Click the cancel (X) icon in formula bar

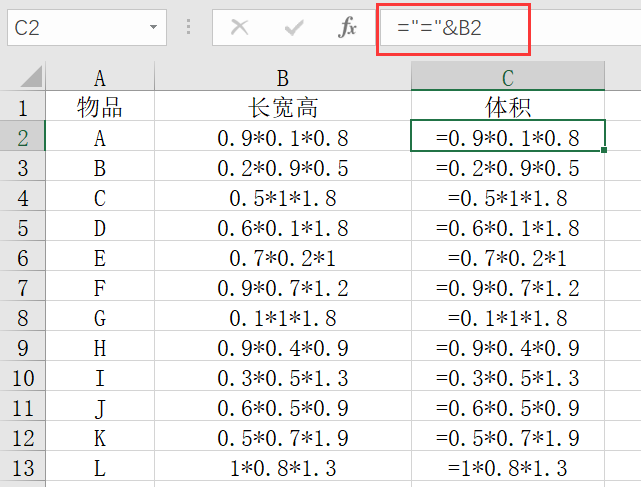click(x=239, y=28)
